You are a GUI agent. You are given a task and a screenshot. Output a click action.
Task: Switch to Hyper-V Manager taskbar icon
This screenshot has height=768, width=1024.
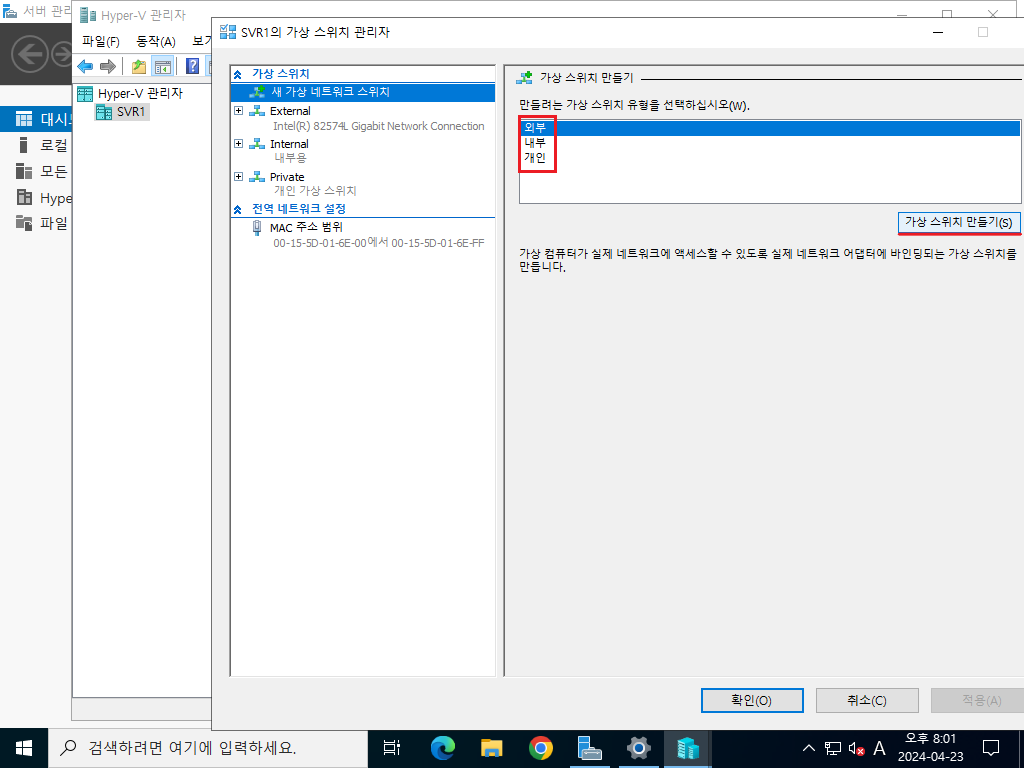pyautogui.click(x=688, y=748)
